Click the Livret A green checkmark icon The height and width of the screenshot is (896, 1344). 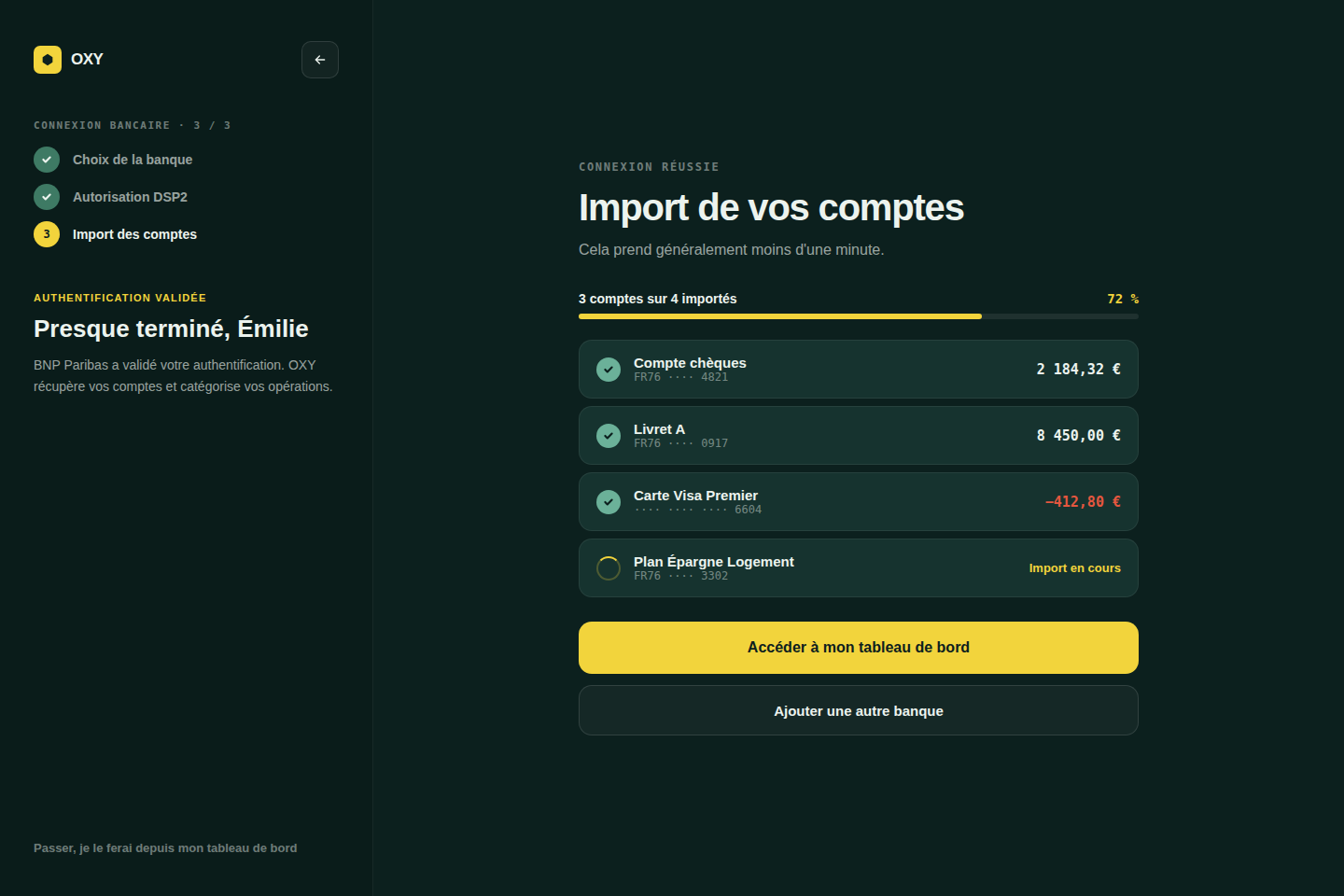(609, 436)
